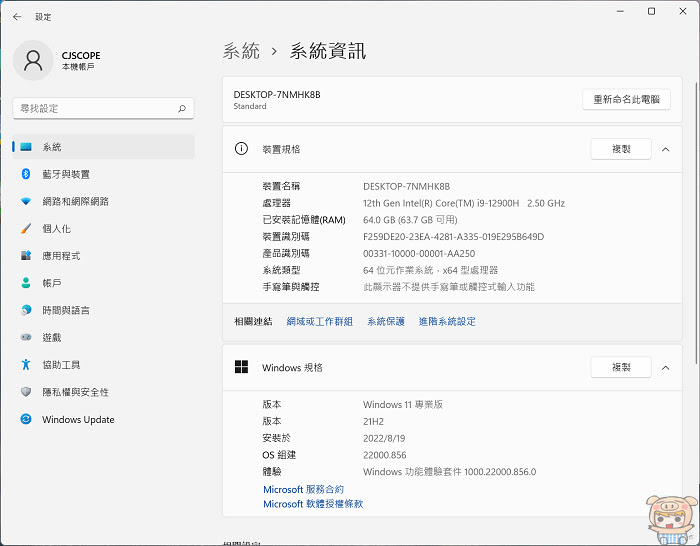Click the Bluetooth icon in sidebar
The height and width of the screenshot is (546, 700).
click(26, 174)
